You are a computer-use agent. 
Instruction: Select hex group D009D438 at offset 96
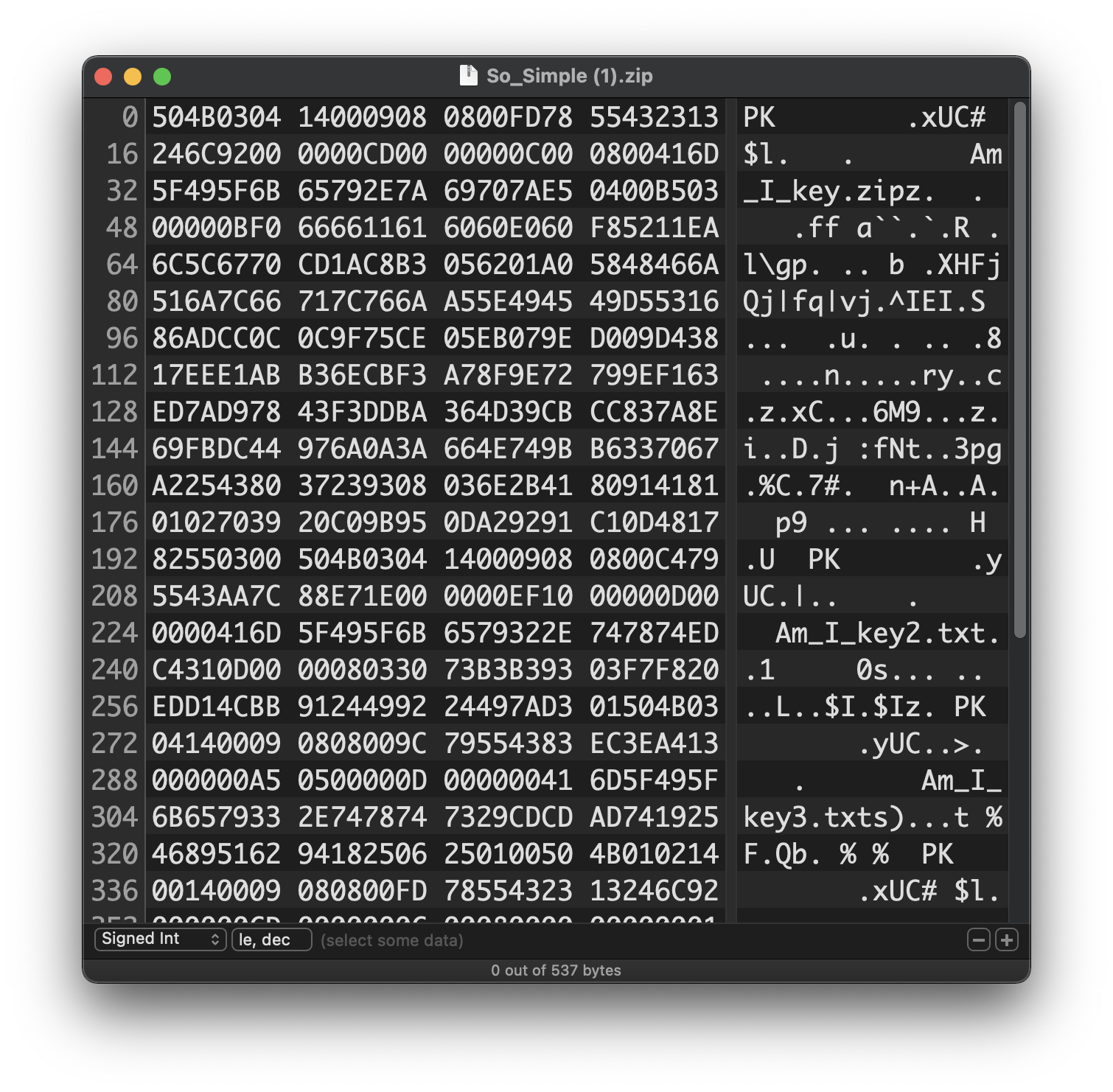pyautogui.click(x=654, y=338)
